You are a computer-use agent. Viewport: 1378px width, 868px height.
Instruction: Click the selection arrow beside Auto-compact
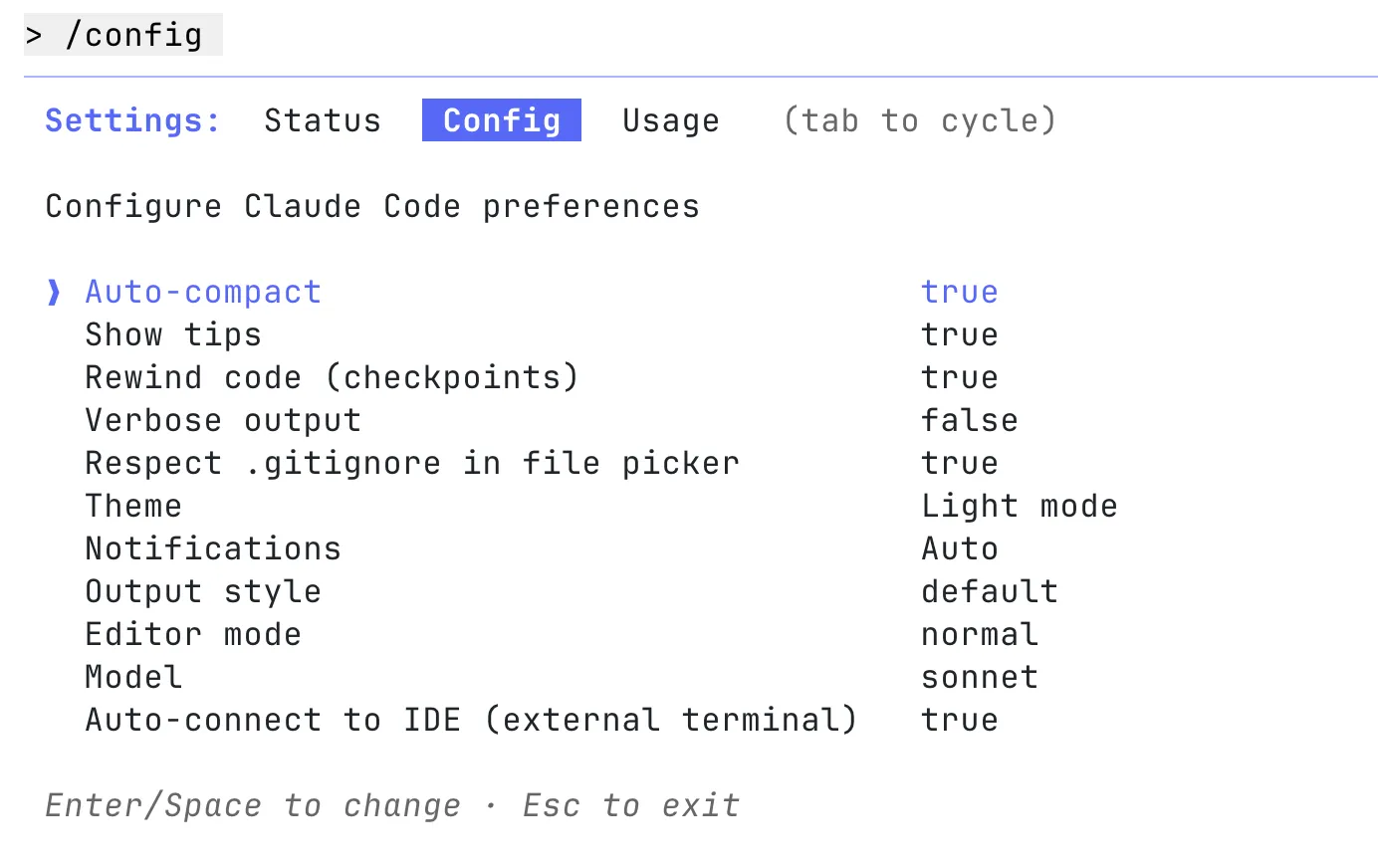pos(53,292)
